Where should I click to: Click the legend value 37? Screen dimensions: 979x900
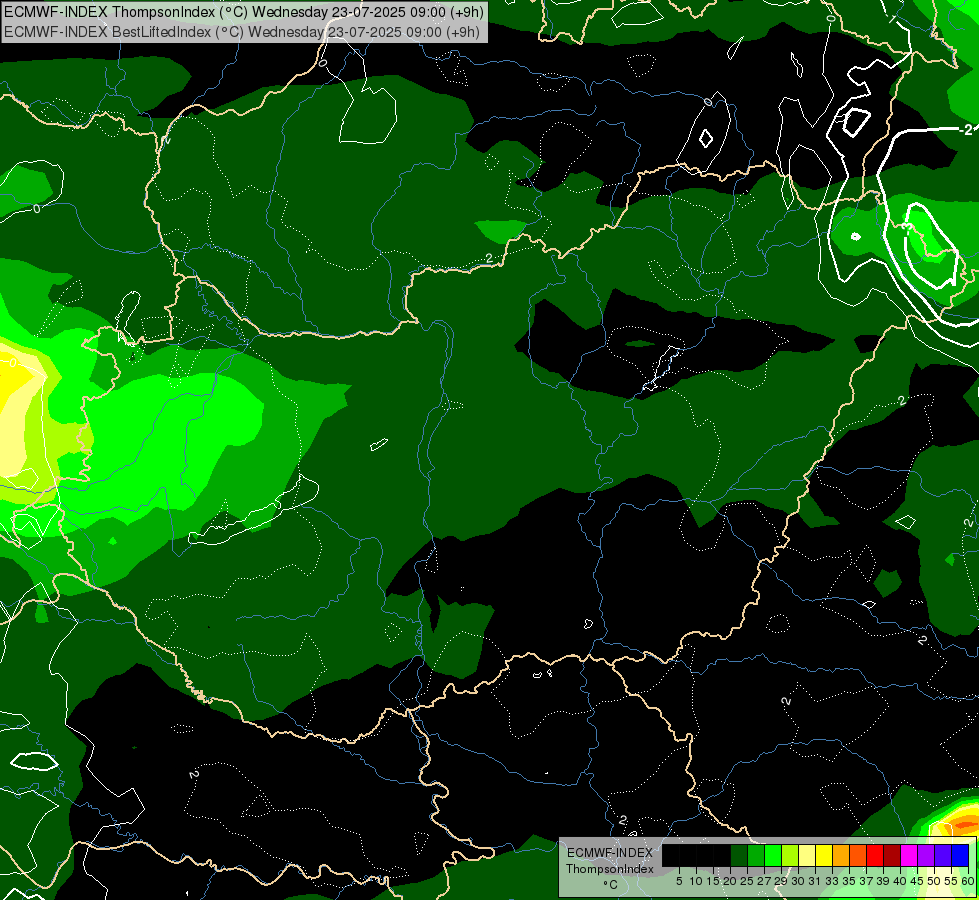click(866, 881)
